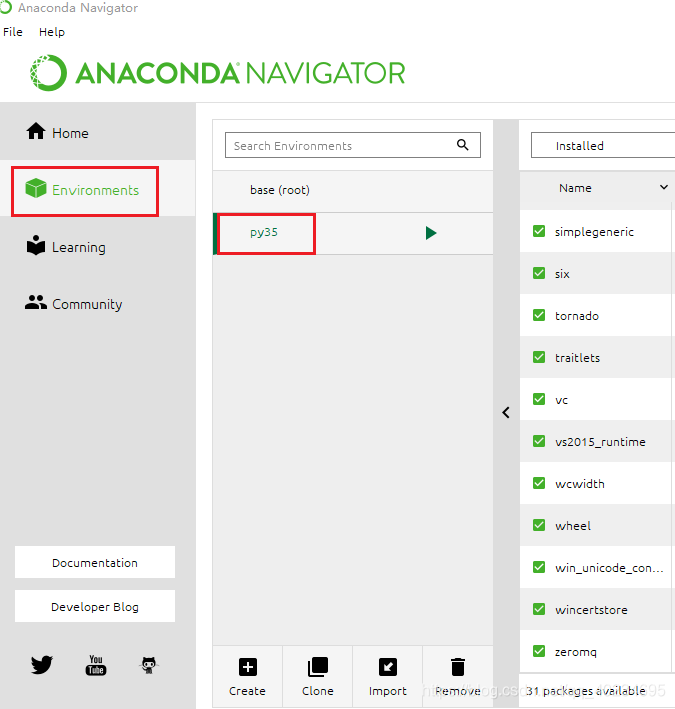Toggle the vs2015_runtime package checkbox

click(539, 441)
